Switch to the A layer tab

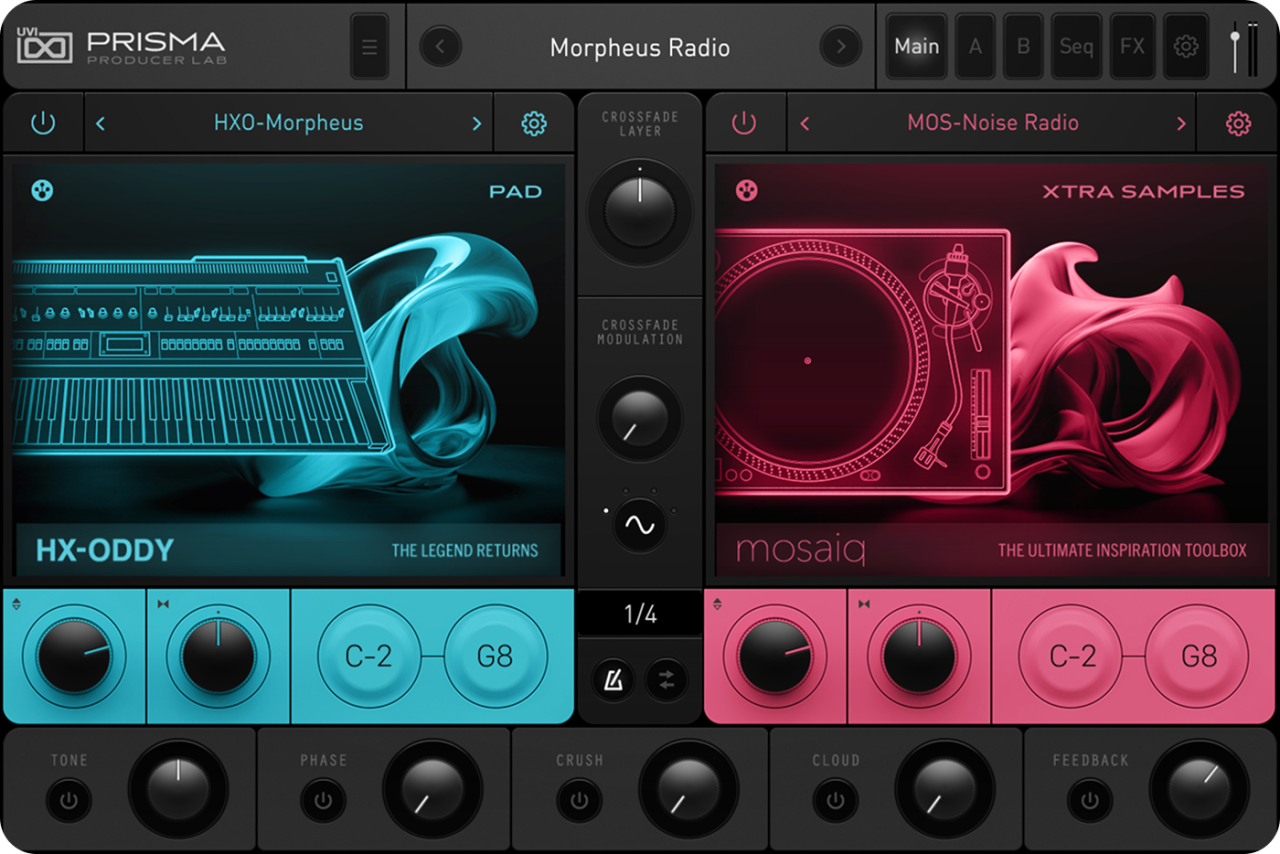(x=974, y=46)
